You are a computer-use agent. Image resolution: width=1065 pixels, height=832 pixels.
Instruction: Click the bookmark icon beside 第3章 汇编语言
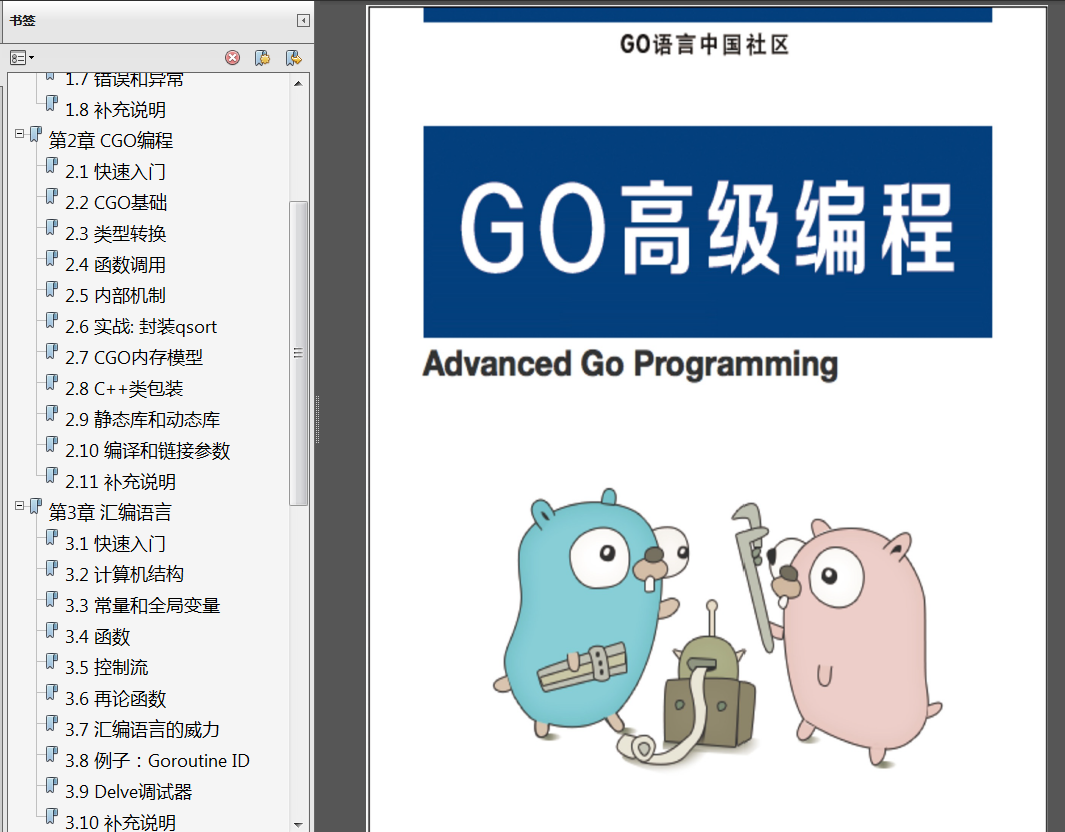35,506
